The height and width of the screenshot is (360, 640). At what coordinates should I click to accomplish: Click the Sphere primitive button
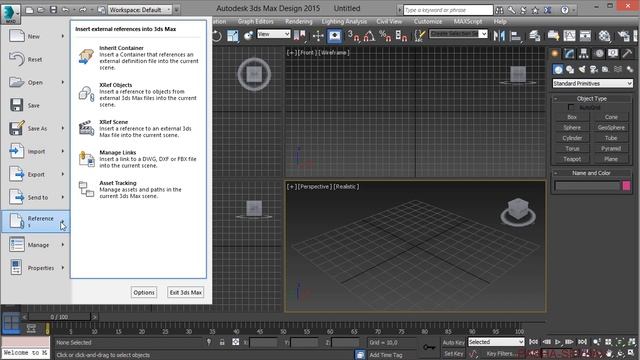click(572, 127)
